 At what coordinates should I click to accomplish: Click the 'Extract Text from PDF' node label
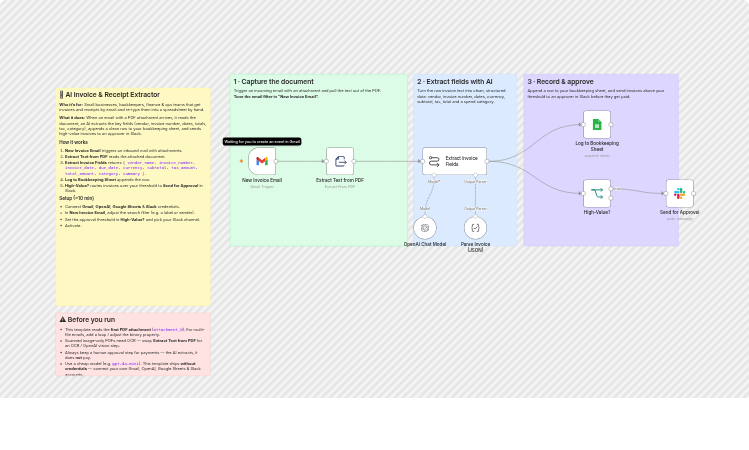tap(340, 180)
